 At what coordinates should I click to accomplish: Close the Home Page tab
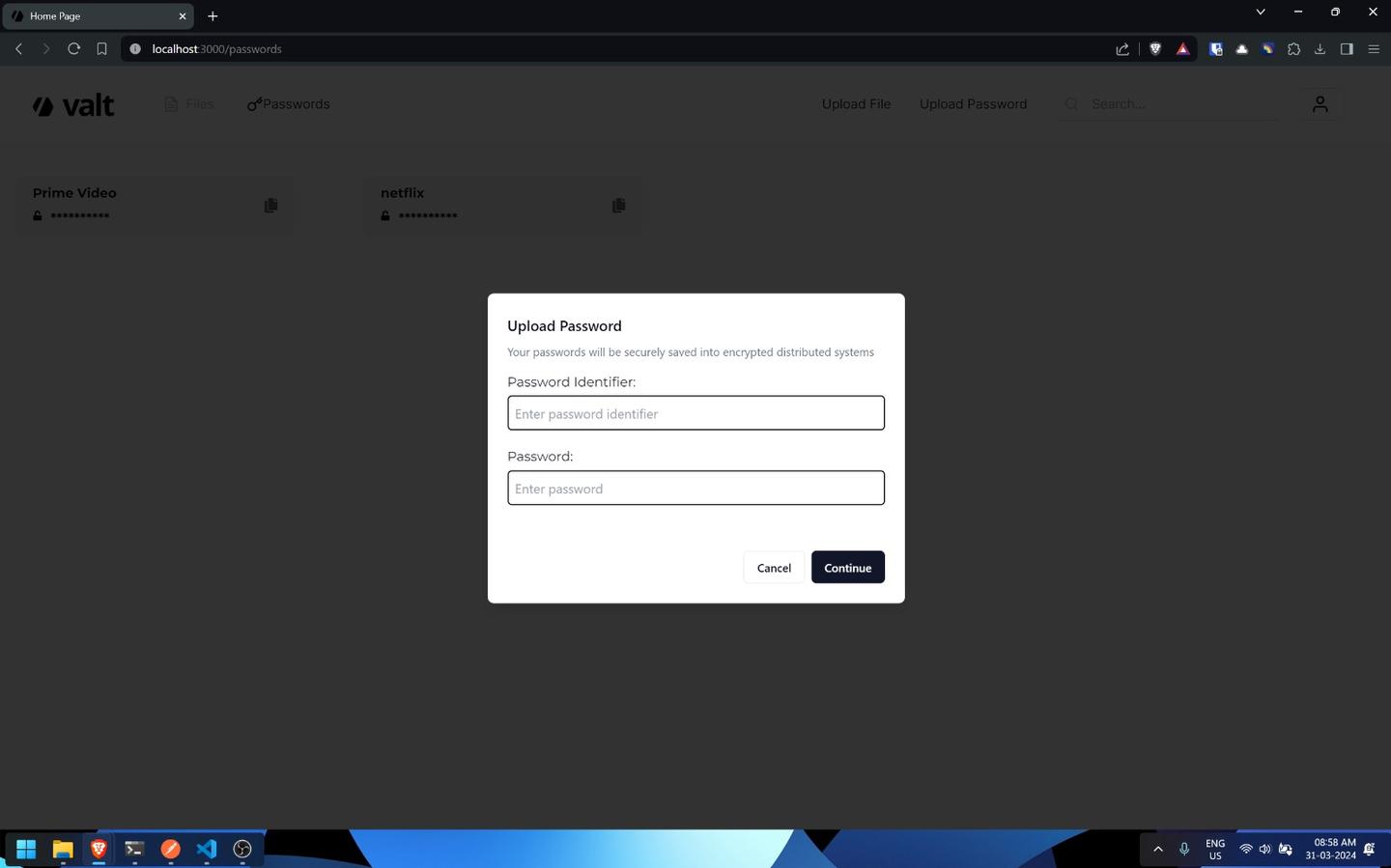point(183,16)
